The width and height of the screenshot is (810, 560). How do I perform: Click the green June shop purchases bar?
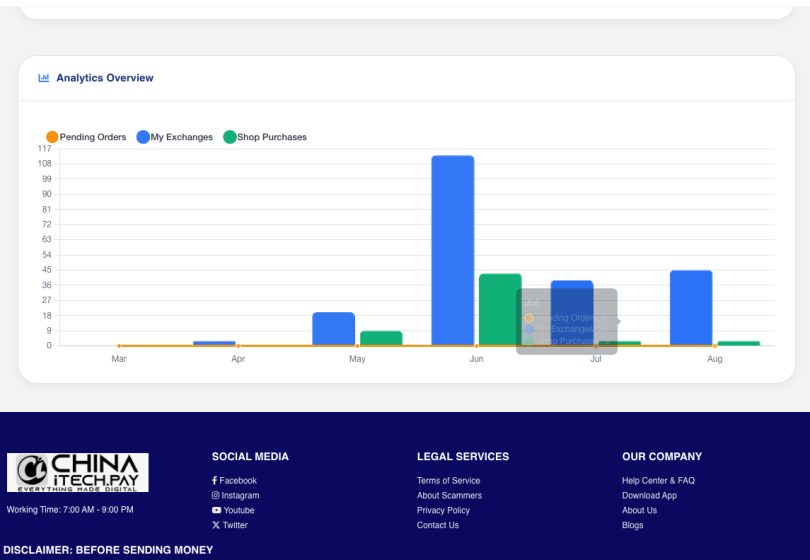(x=500, y=308)
